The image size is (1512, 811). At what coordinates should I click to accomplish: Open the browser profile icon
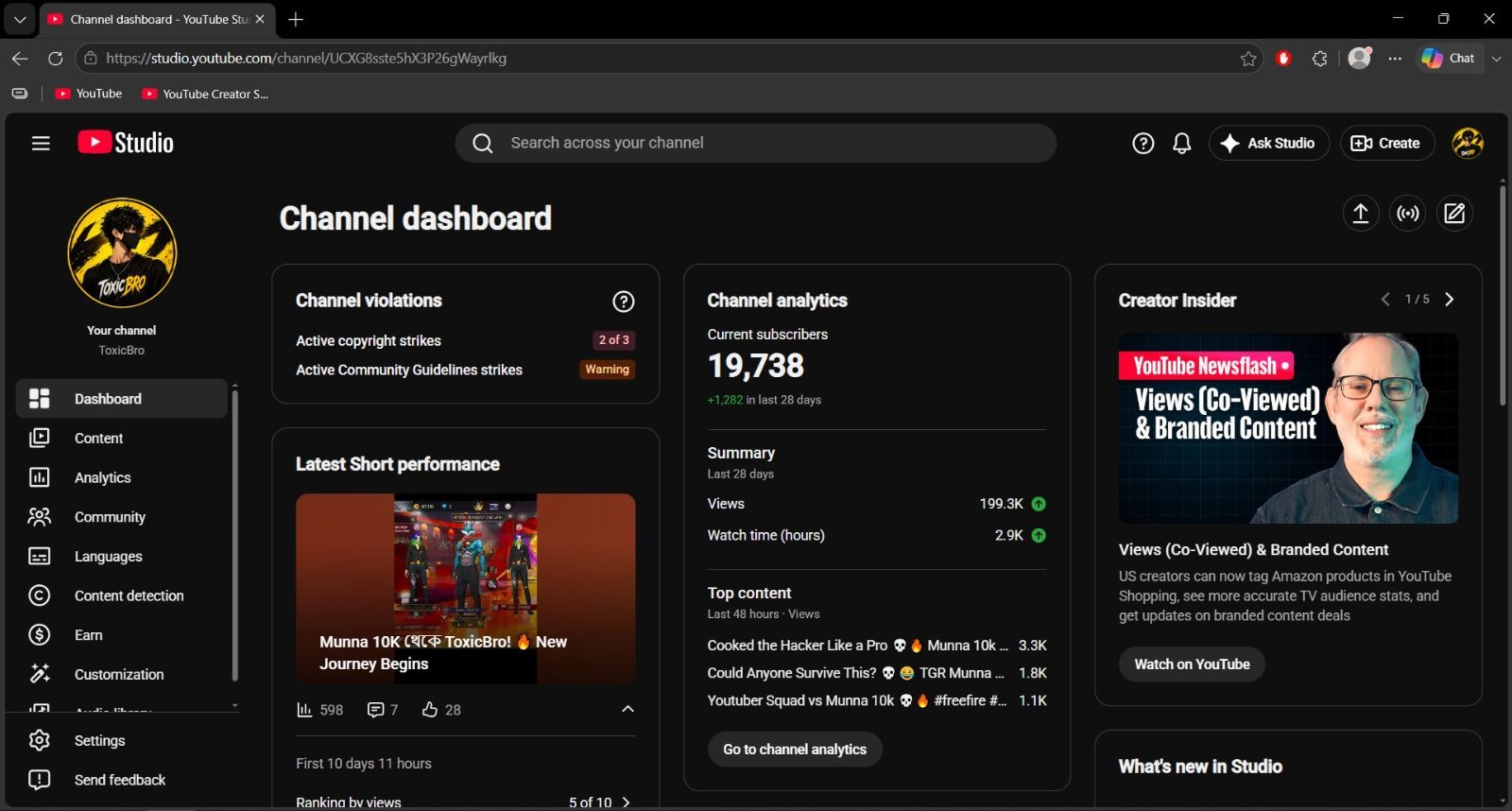(x=1360, y=58)
